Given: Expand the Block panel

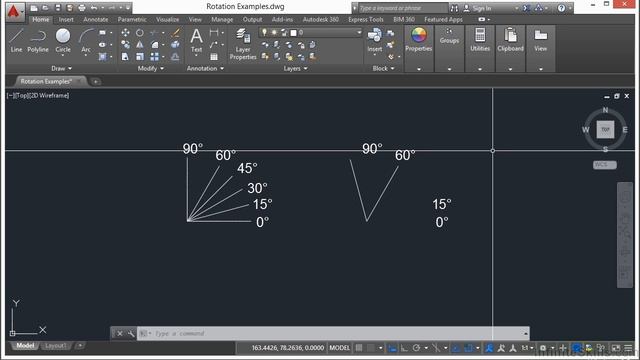Looking at the screenshot, I should (x=383, y=68).
